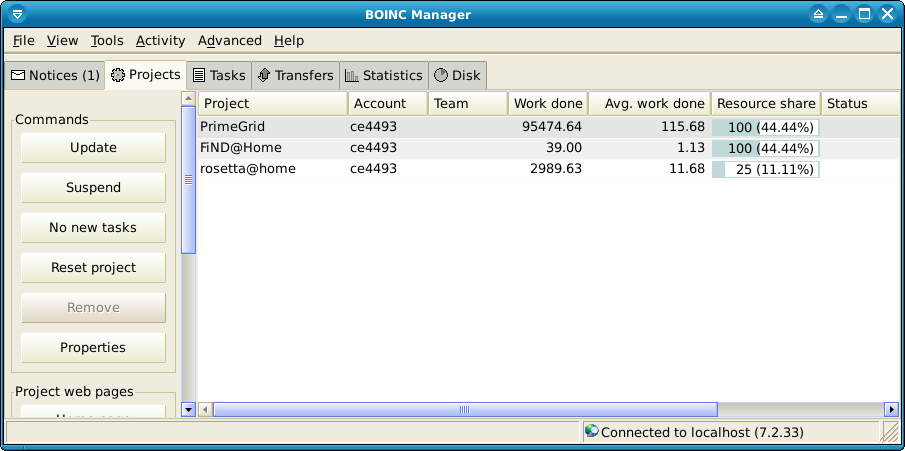Click the command panel scroll down arrow
This screenshot has width=905, height=451.
coord(189,409)
